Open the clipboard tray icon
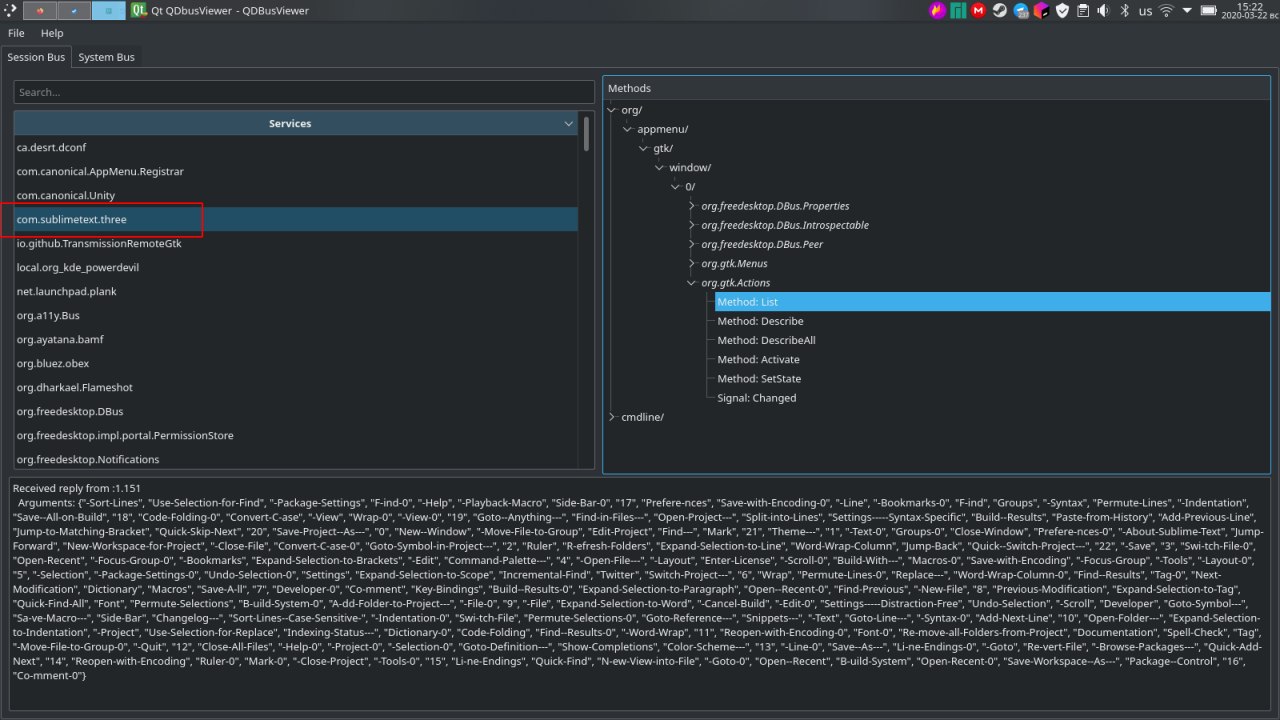The height and width of the screenshot is (720, 1280). tap(1082, 11)
